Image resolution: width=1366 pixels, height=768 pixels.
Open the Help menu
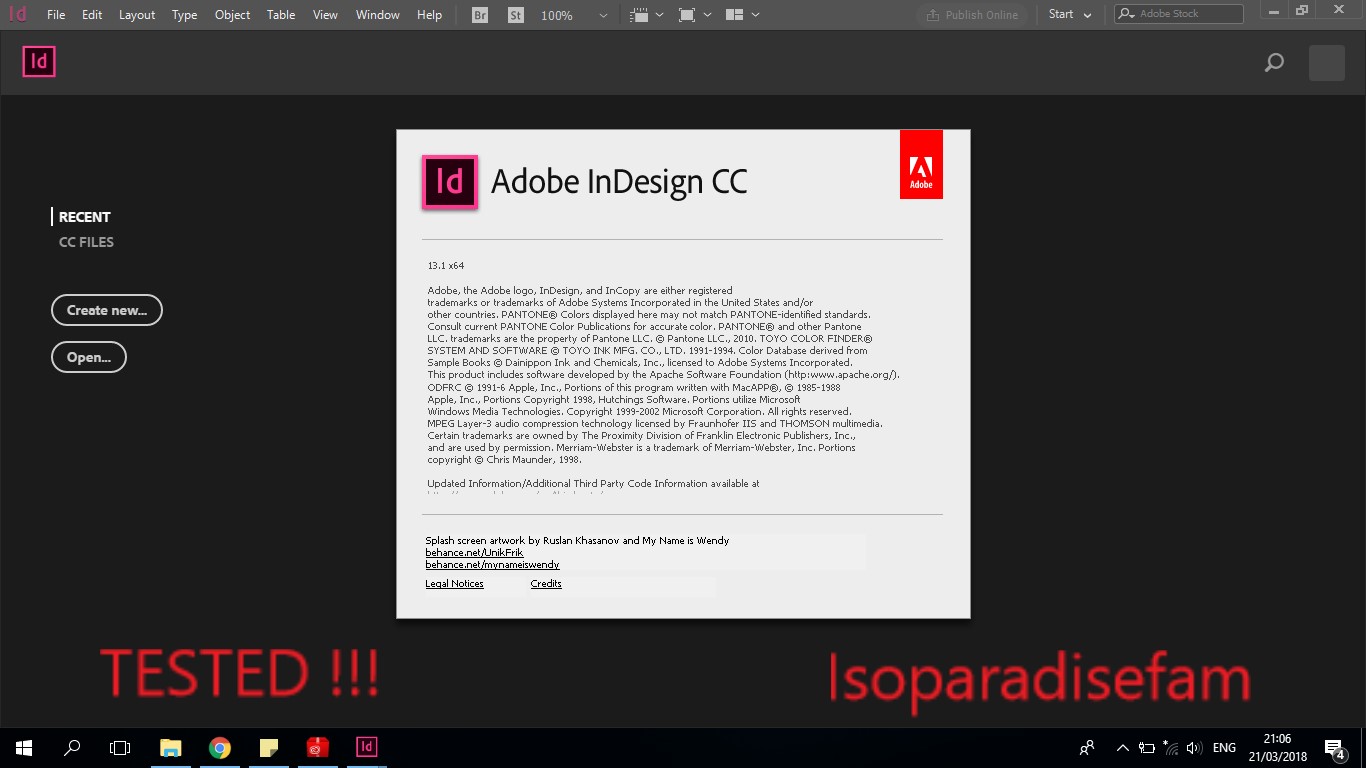429,15
